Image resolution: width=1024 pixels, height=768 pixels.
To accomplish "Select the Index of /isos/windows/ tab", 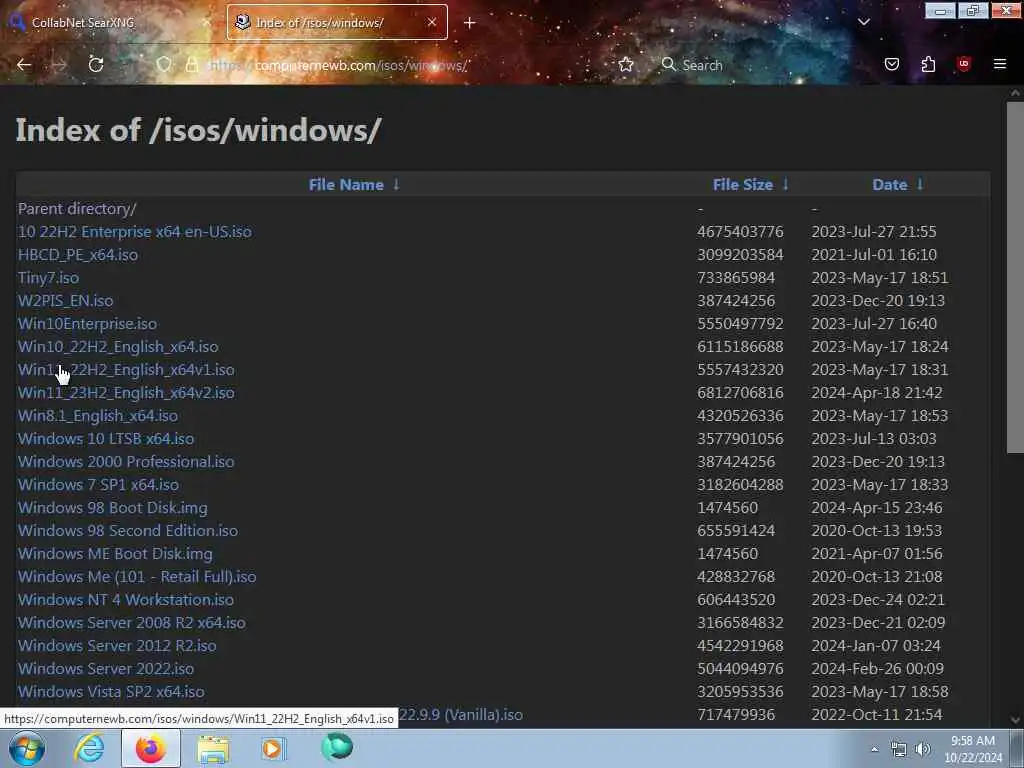I will [x=337, y=22].
